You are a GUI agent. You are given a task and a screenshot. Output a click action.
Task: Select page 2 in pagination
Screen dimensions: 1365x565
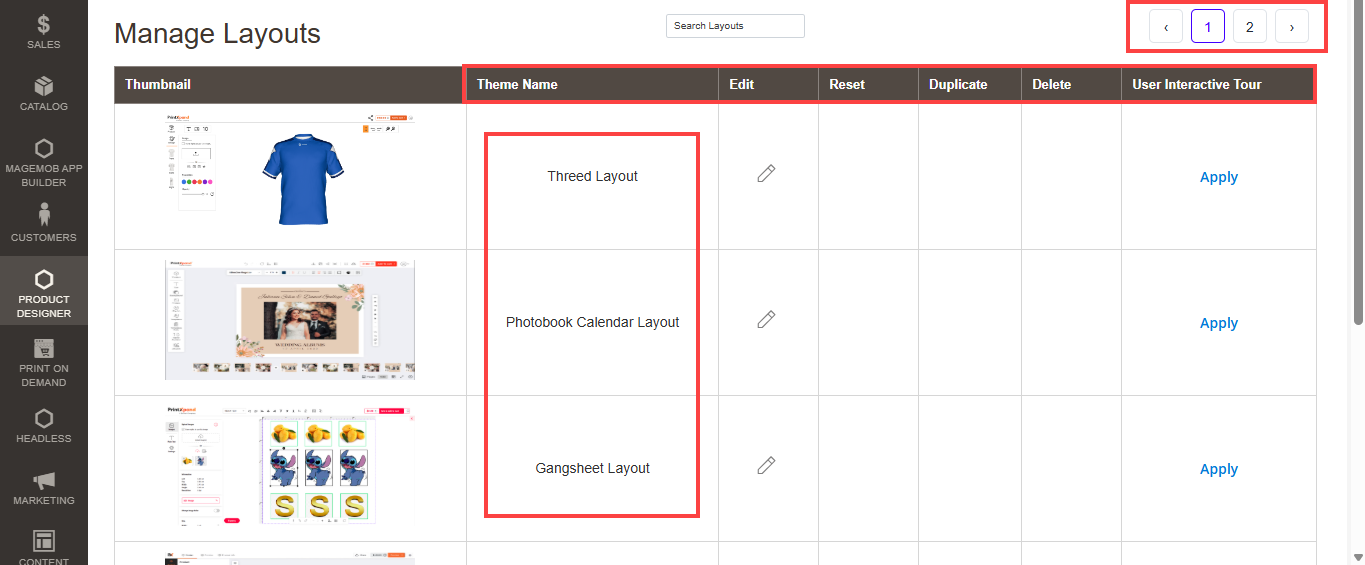tap(1250, 27)
